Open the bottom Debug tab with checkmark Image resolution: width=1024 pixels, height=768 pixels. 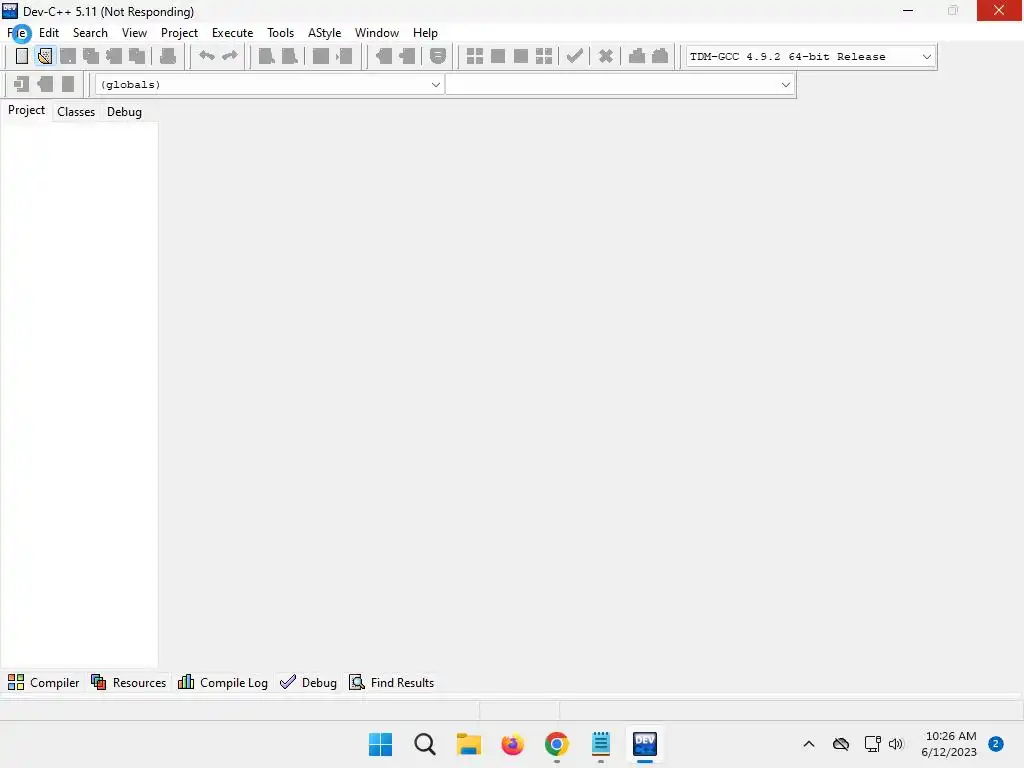click(308, 682)
